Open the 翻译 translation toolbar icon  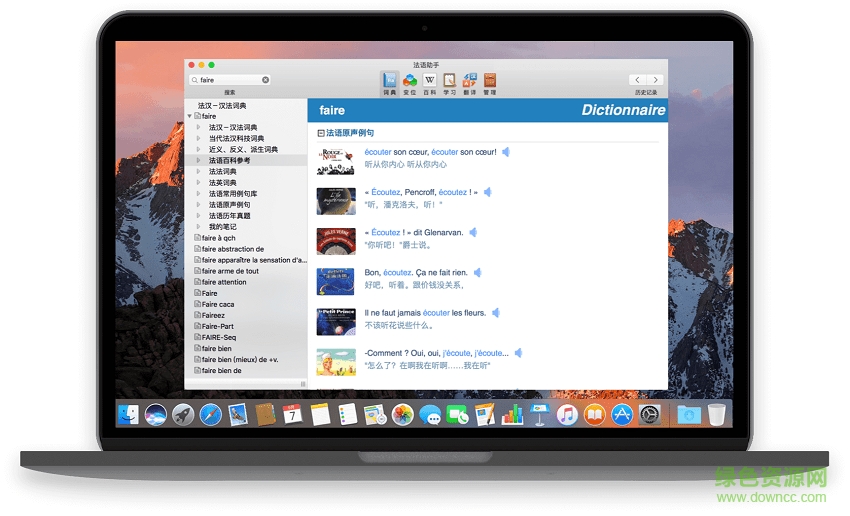pyautogui.click(x=470, y=80)
